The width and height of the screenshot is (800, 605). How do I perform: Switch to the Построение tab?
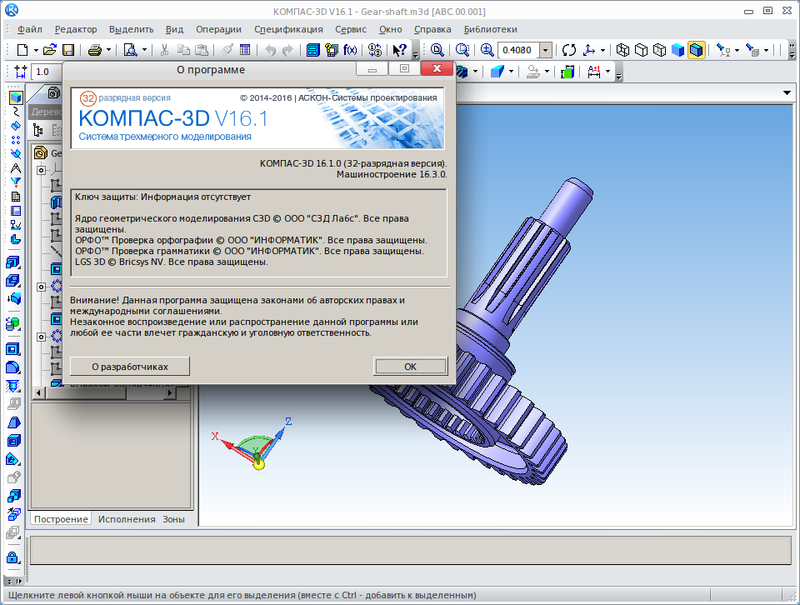tap(61, 519)
